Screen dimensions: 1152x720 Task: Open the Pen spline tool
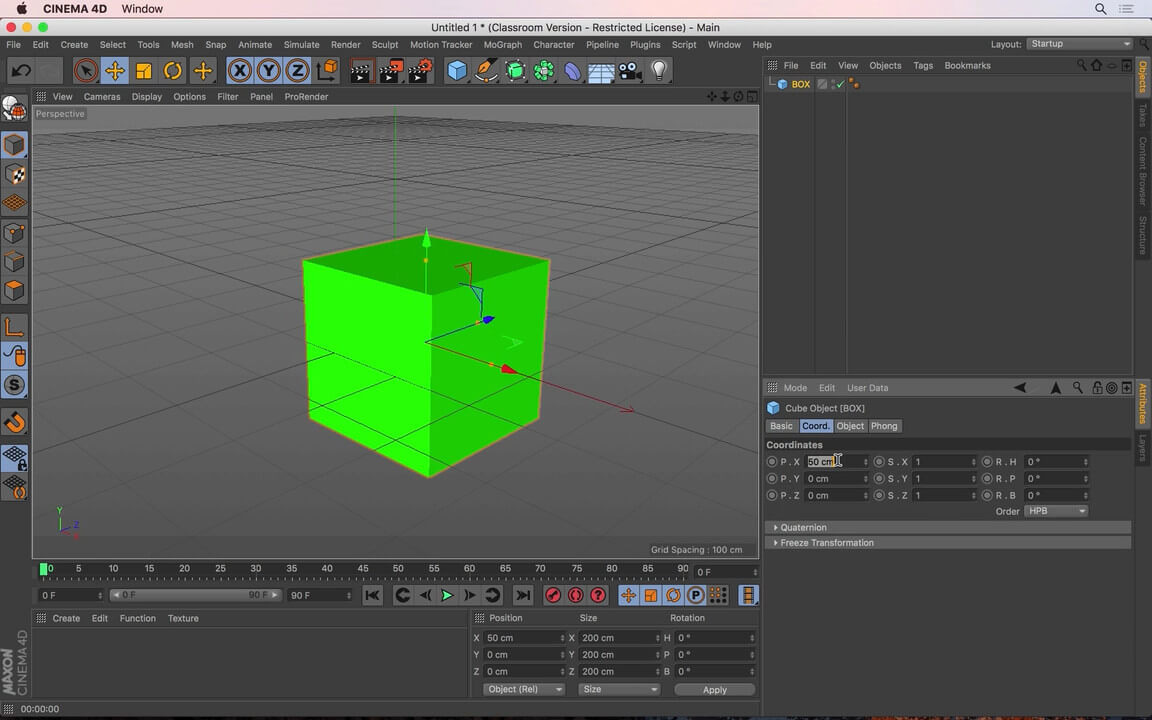coord(487,71)
